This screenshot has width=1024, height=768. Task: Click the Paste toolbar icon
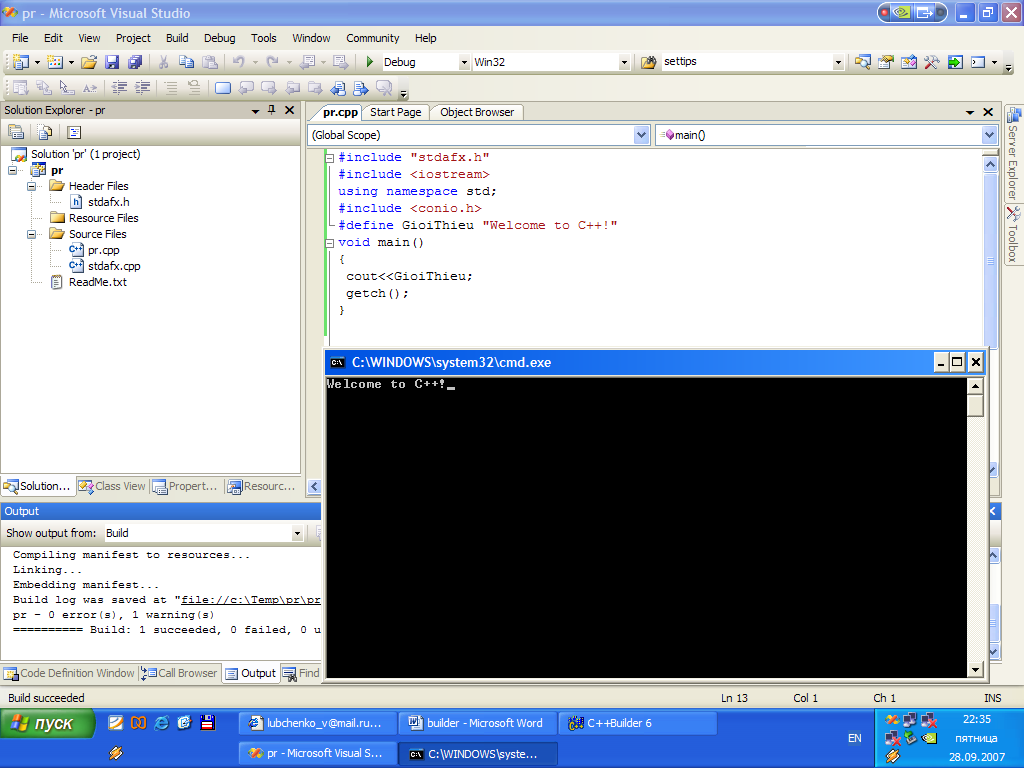click(210, 62)
